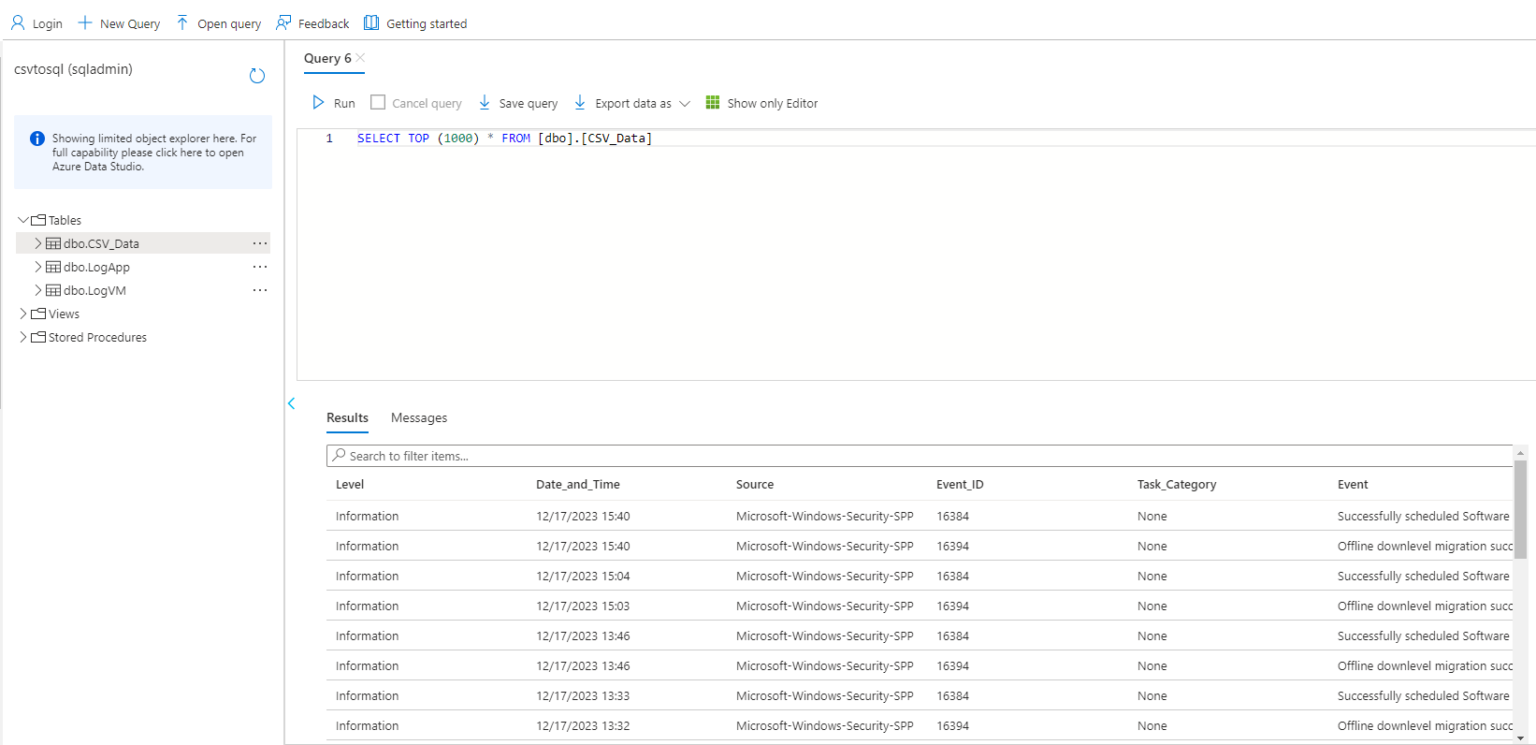Switch to the Messages tab
The image size is (1536, 745).
(x=418, y=418)
